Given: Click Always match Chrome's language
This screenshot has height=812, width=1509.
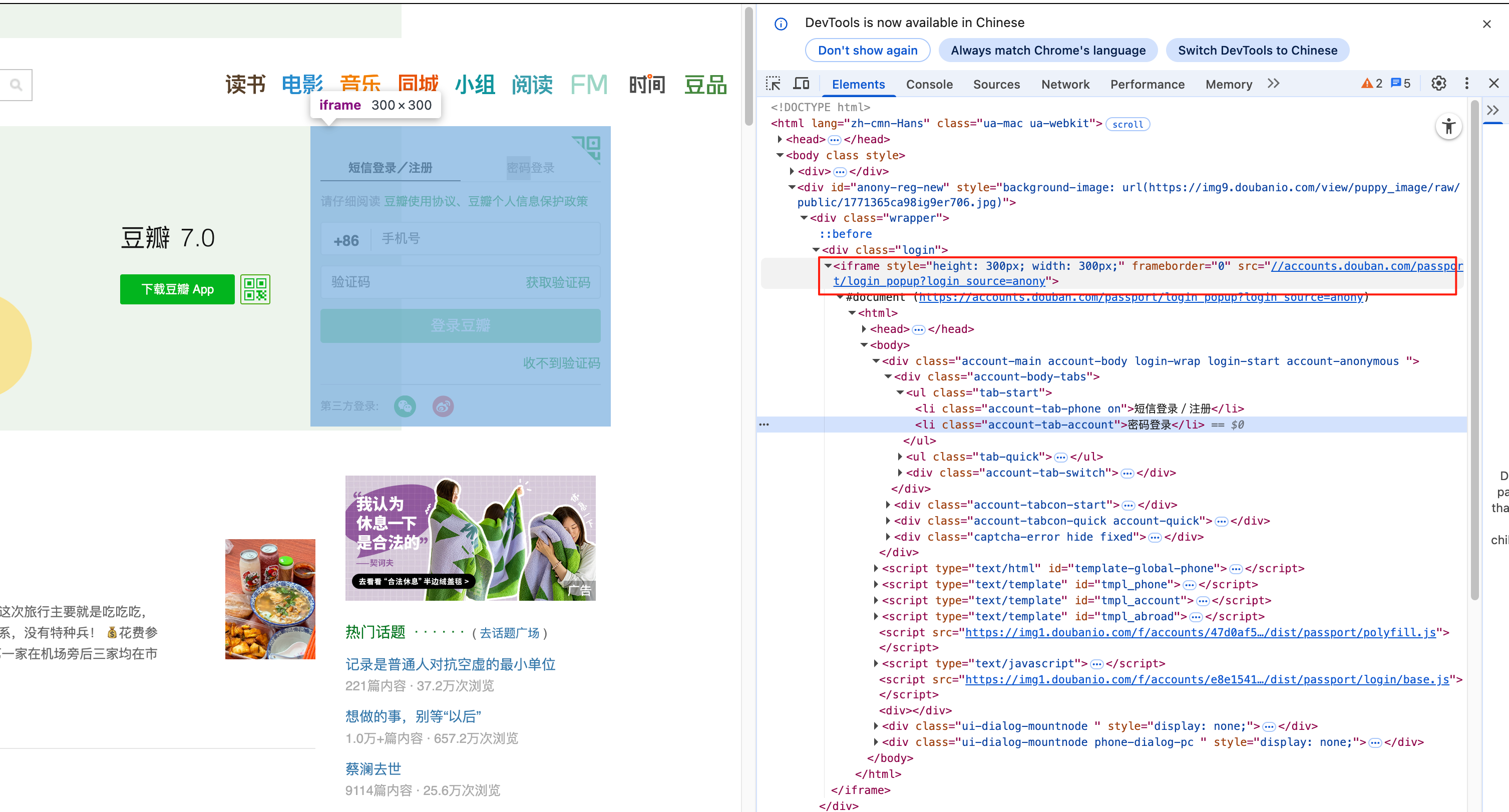Looking at the screenshot, I should 1048,51.
